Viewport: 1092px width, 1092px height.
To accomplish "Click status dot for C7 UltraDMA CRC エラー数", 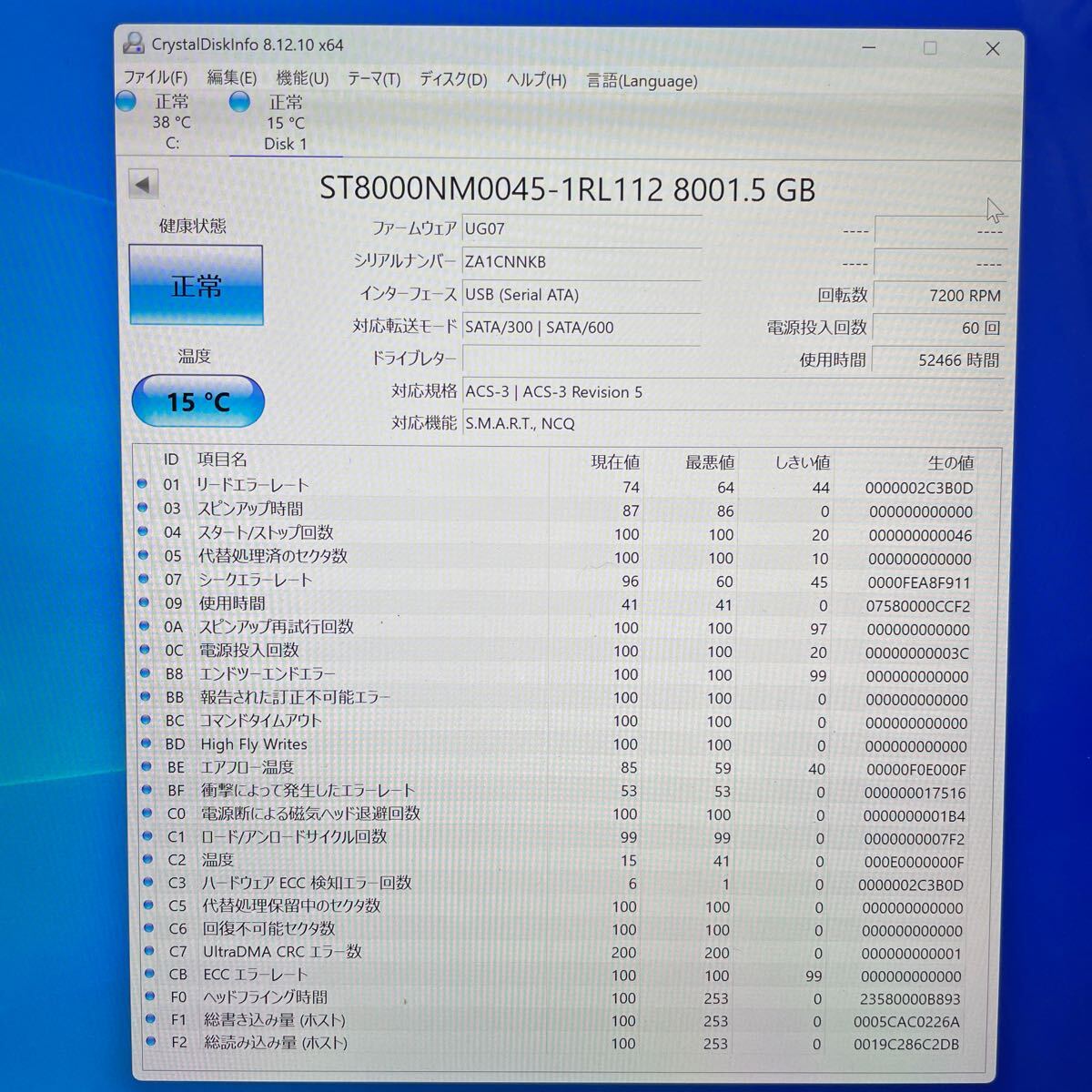I will [x=149, y=950].
